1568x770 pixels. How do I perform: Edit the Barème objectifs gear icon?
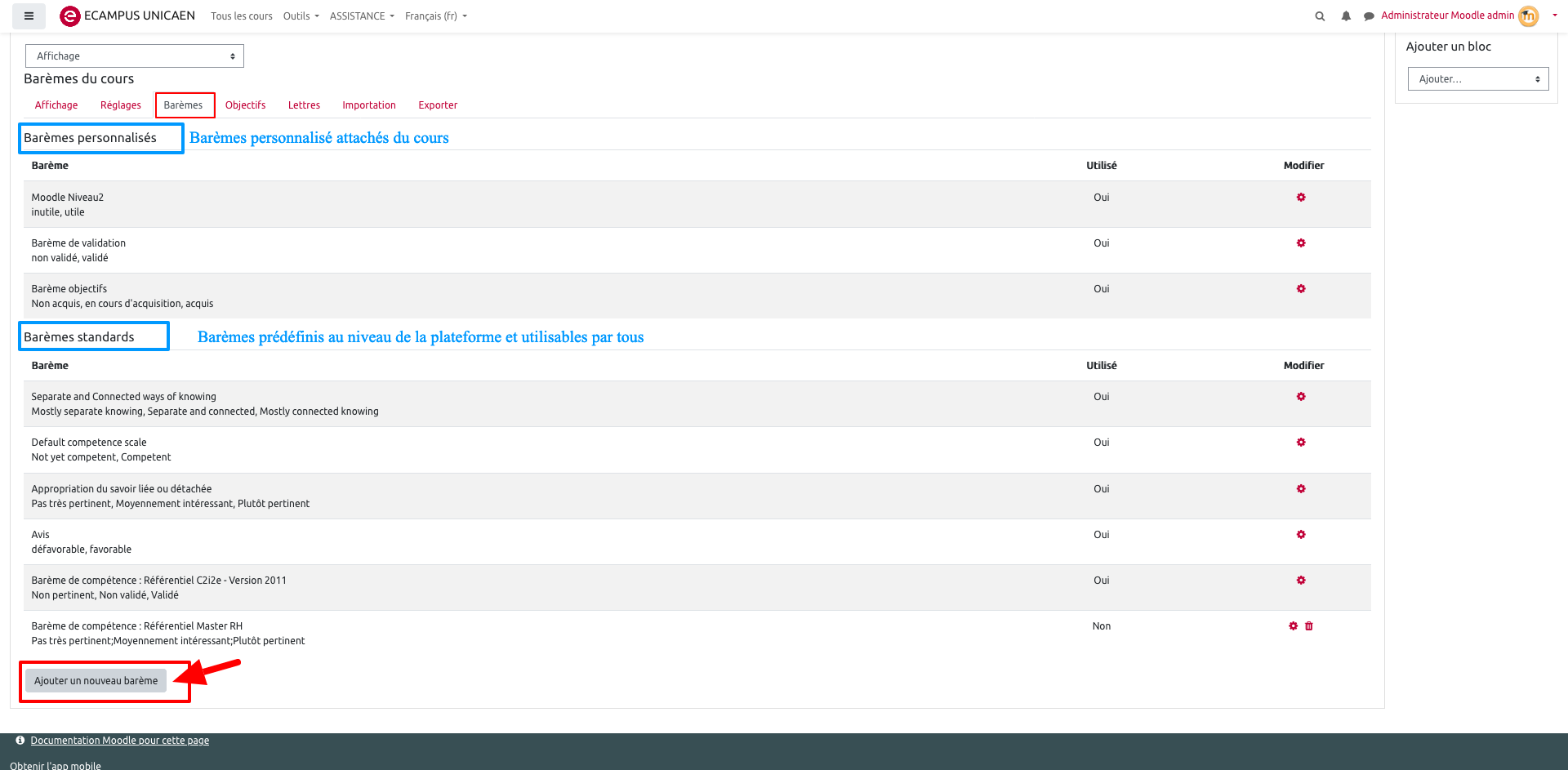click(1301, 289)
